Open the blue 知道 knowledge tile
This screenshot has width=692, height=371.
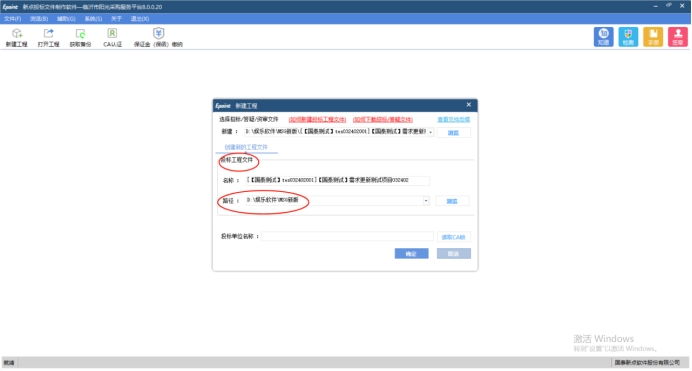pos(603,37)
